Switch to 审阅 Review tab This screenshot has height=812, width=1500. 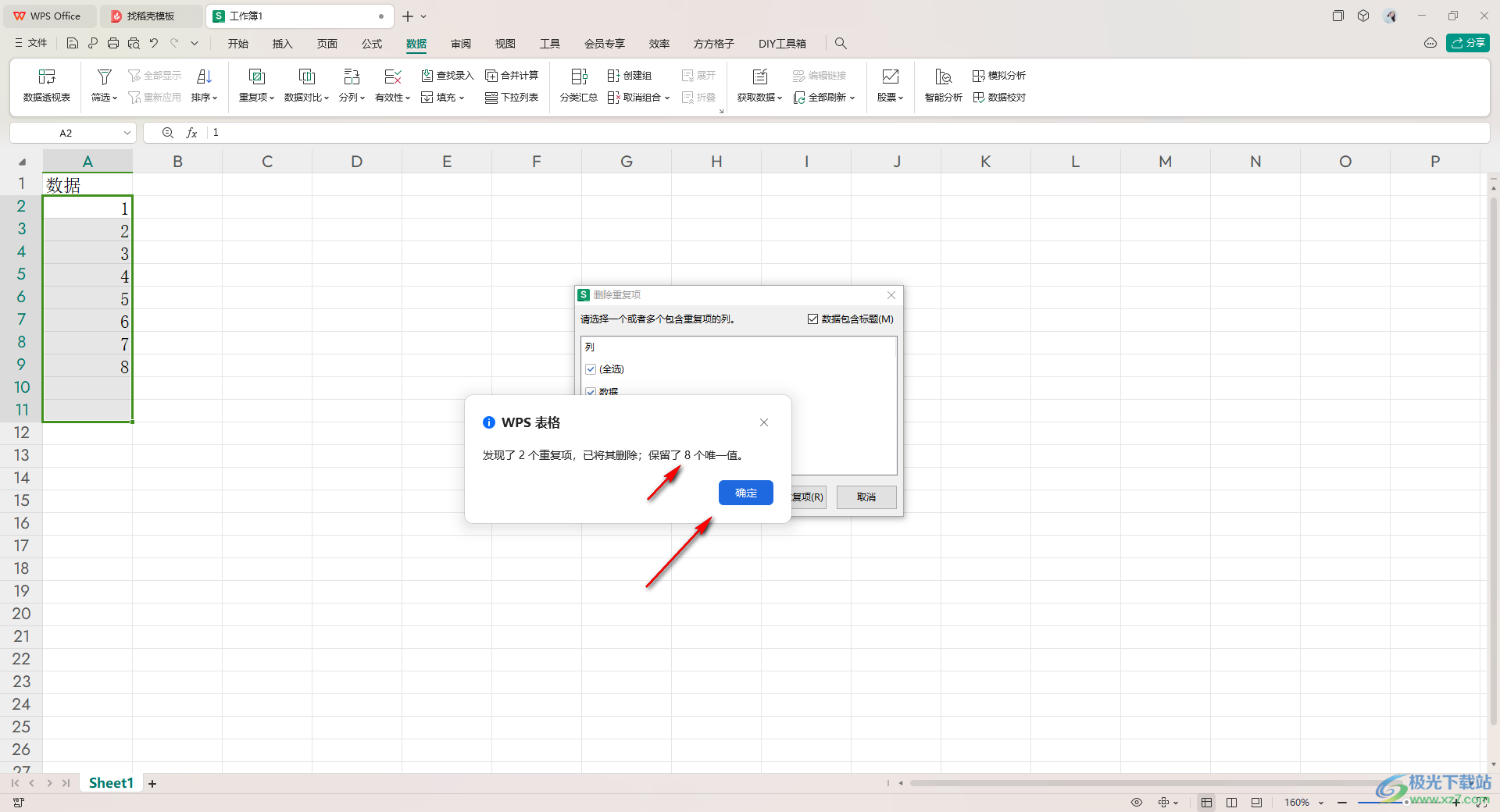(461, 44)
